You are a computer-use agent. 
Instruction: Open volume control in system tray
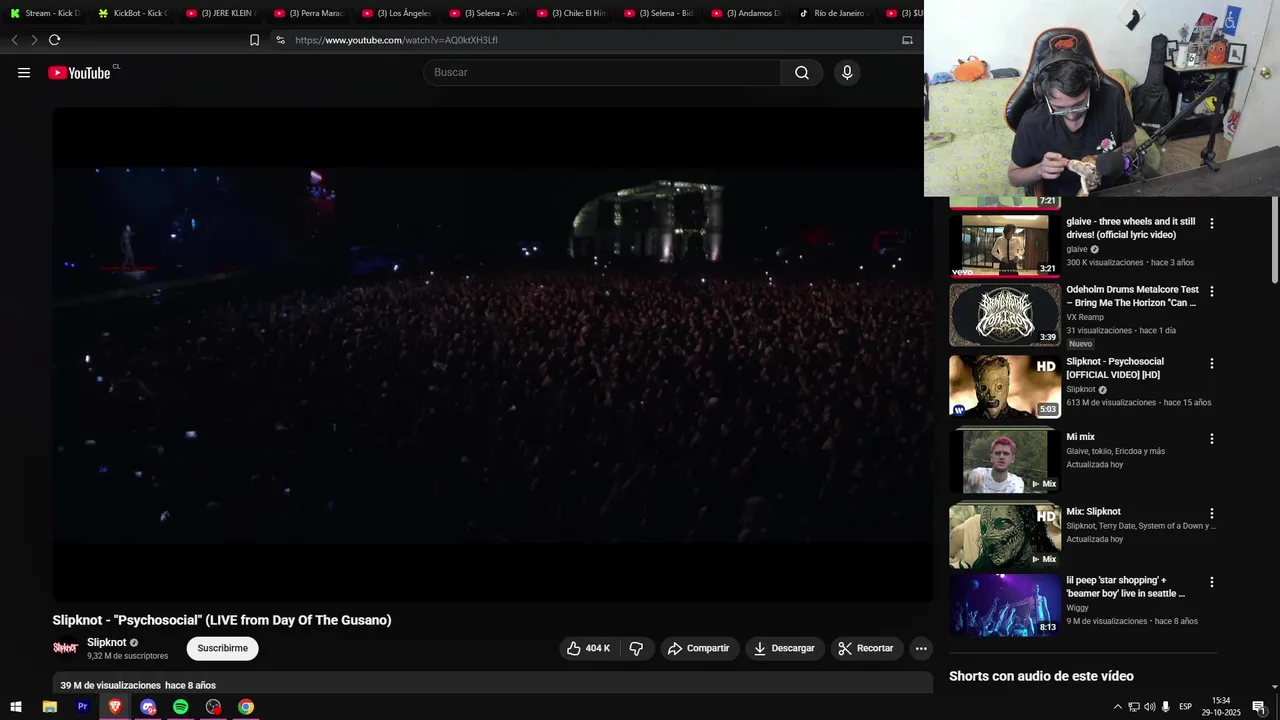1149,707
